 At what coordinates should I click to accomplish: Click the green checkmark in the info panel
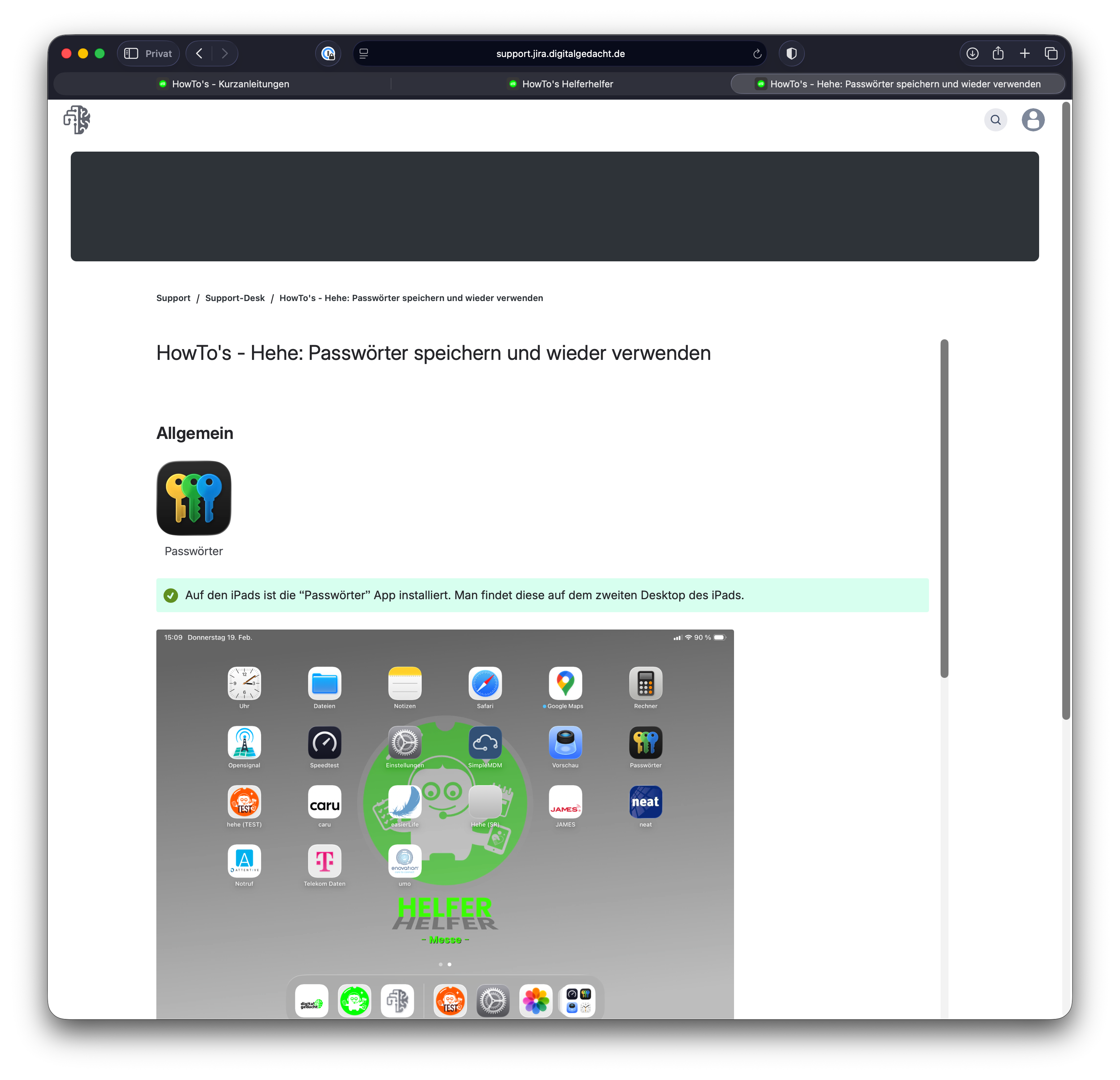click(170, 596)
